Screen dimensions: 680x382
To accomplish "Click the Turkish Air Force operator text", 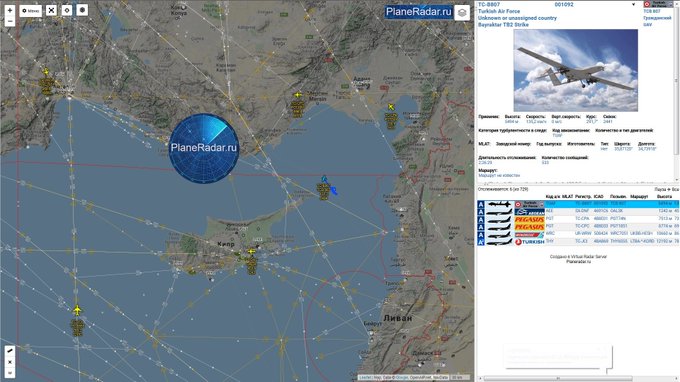I will click(x=499, y=11).
